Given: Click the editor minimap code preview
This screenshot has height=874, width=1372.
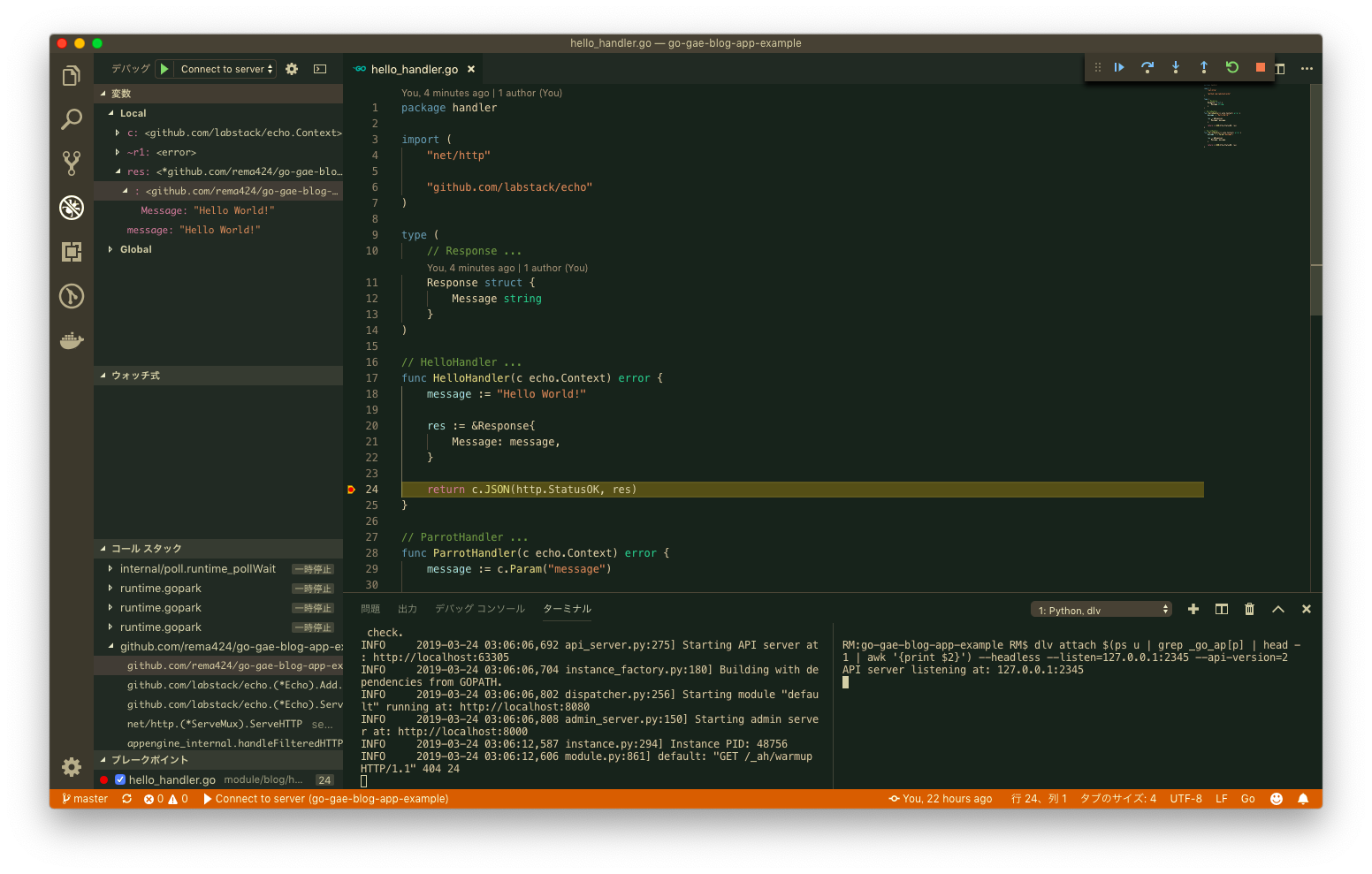Looking at the screenshot, I should [x=1220, y=115].
